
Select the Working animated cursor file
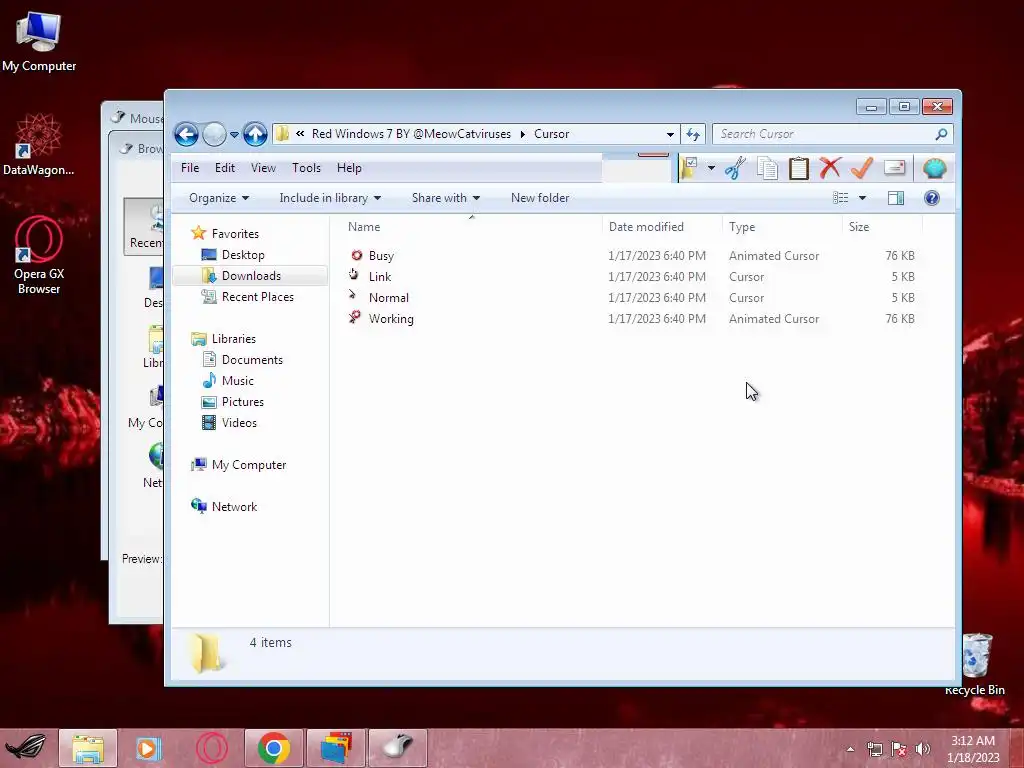tap(391, 319)
